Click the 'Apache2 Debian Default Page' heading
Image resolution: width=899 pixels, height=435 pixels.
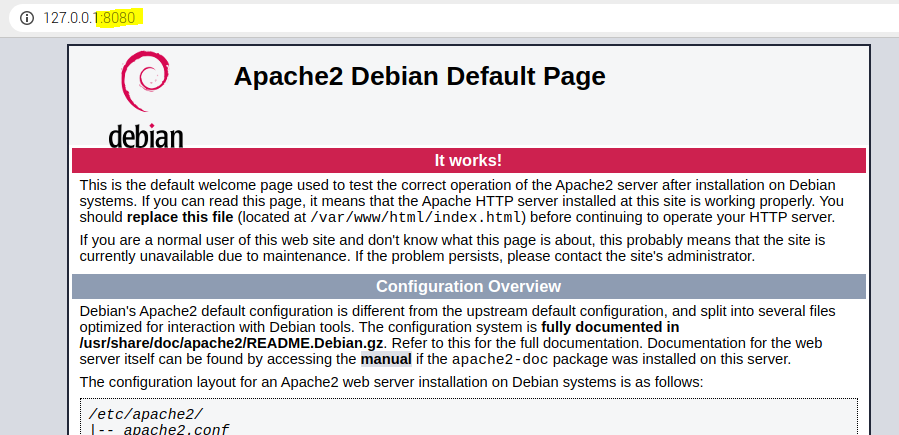pos(419,76)
